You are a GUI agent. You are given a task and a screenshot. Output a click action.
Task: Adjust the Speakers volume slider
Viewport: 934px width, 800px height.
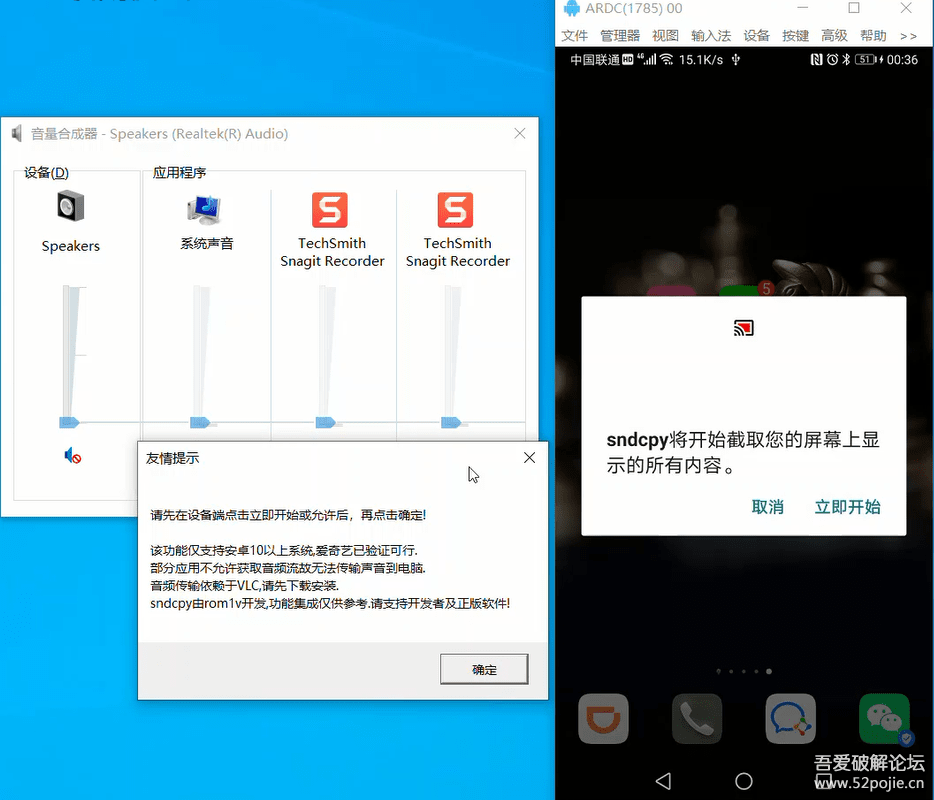[x=68, y=421]
